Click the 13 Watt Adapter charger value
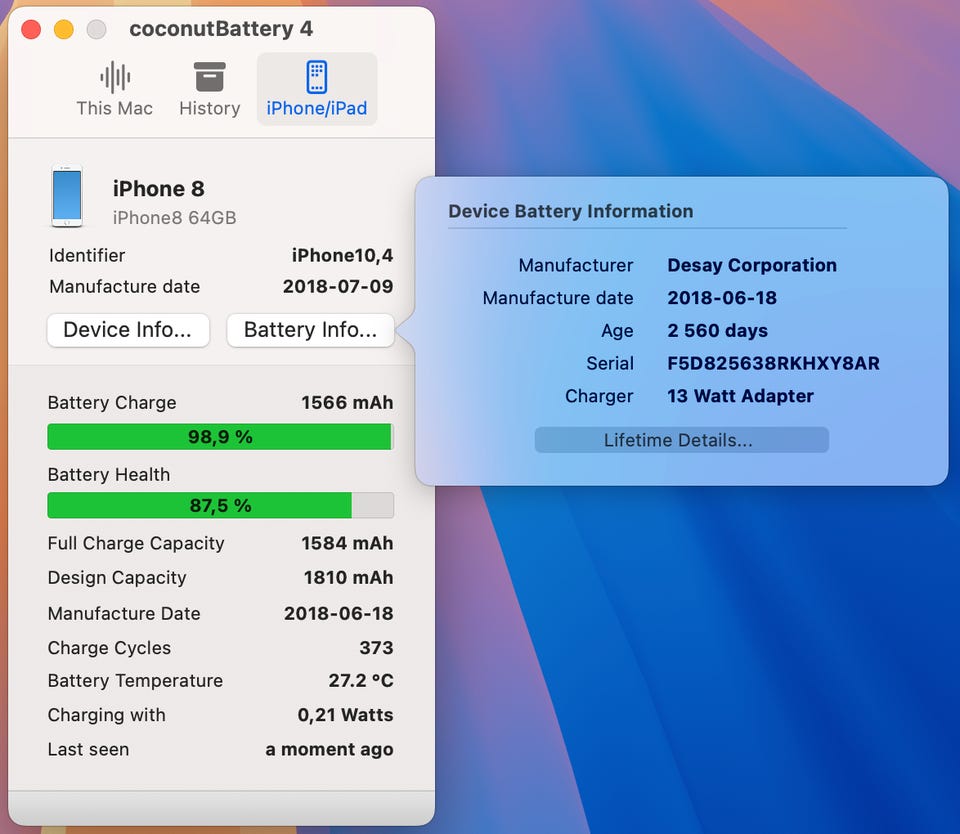Viewport: 960px width, 834px height. [x=740, y=396]
